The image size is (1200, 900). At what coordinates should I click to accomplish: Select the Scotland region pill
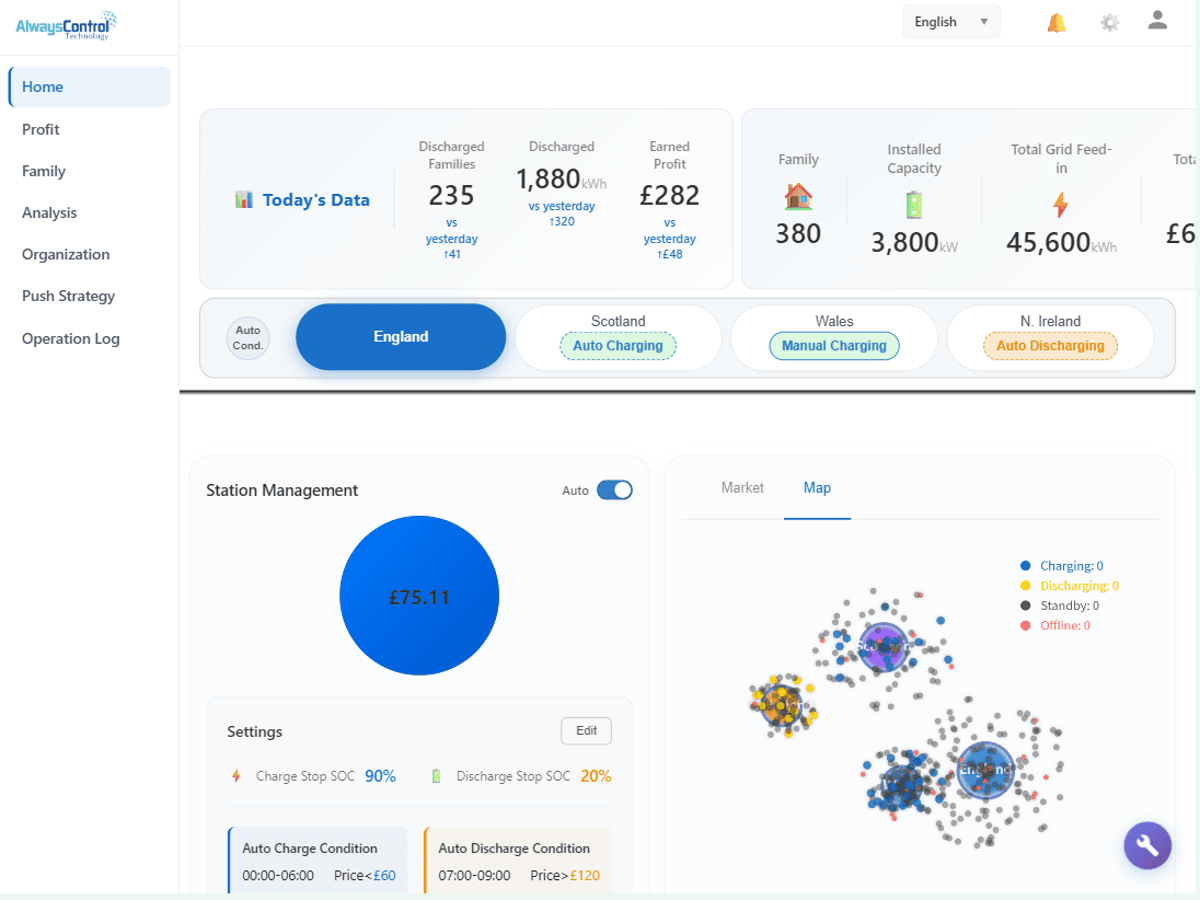[x=618, y=337]
